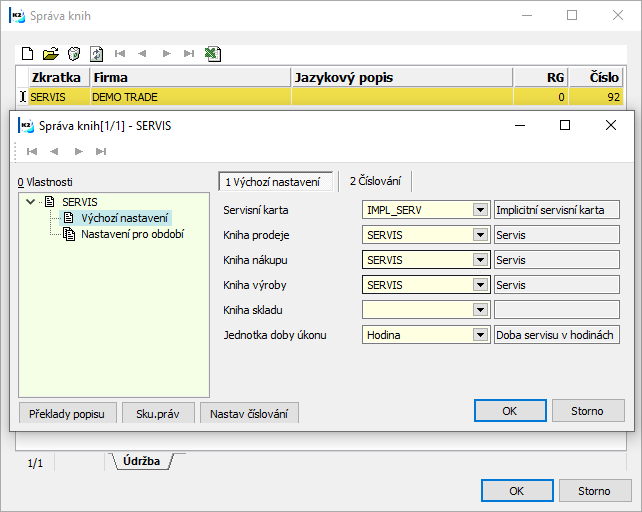Screen dimensions: 642x512
Task: Click the open folder toolbar icon
Action: tap(50, 53)
